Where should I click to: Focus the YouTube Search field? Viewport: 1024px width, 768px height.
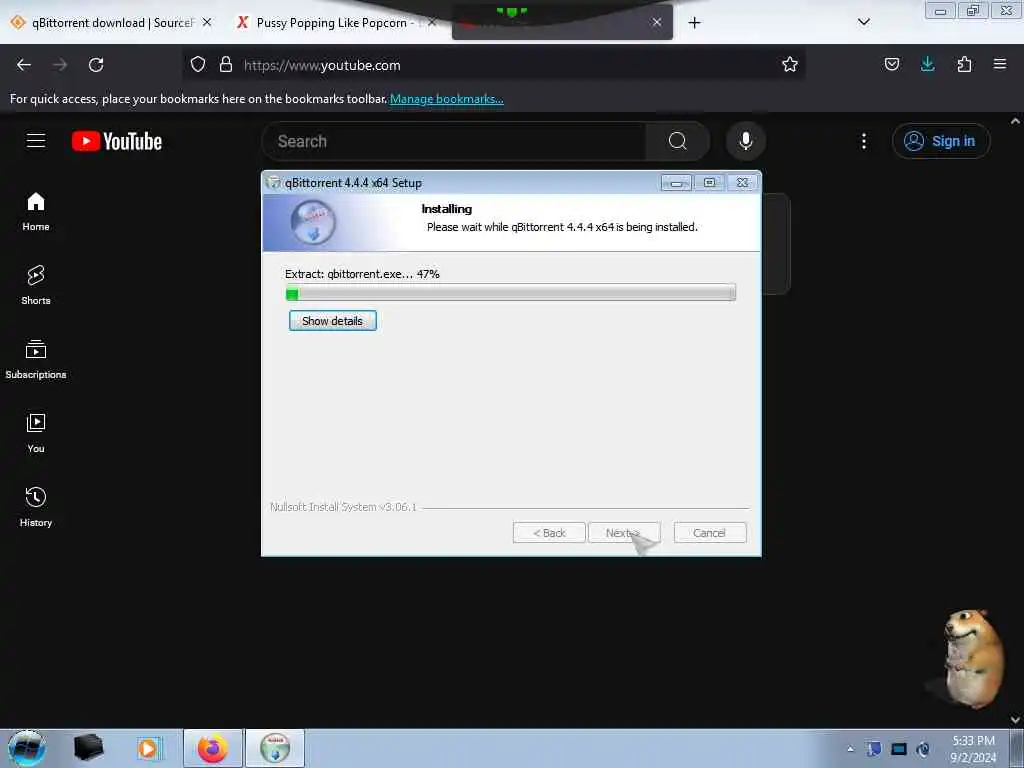[454, 141]
